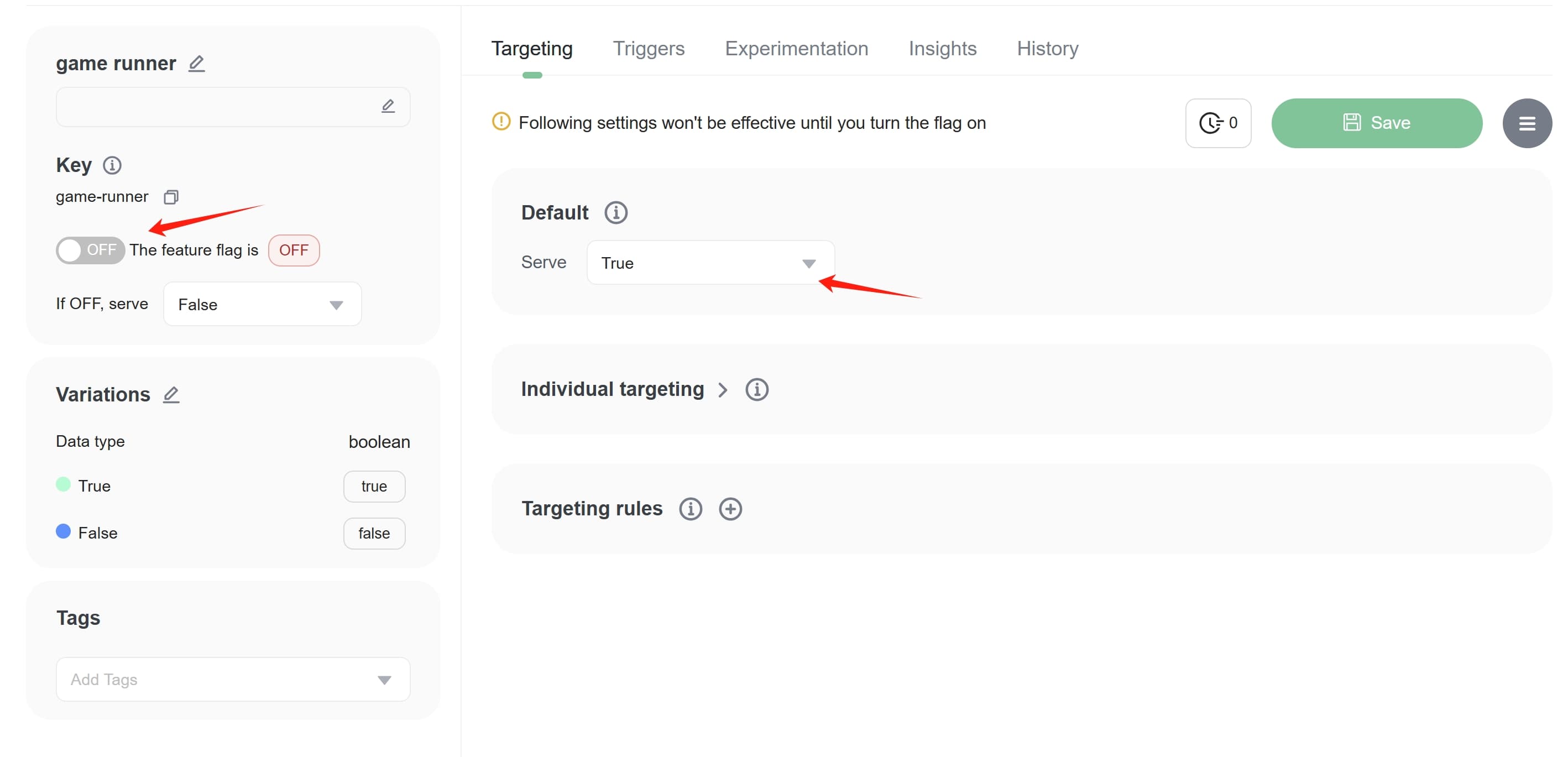Image resolution: width=1568 pixels, height=757 pixels.
Task: Open the If OFF, serve False dropdown
Action: (263, 304)
